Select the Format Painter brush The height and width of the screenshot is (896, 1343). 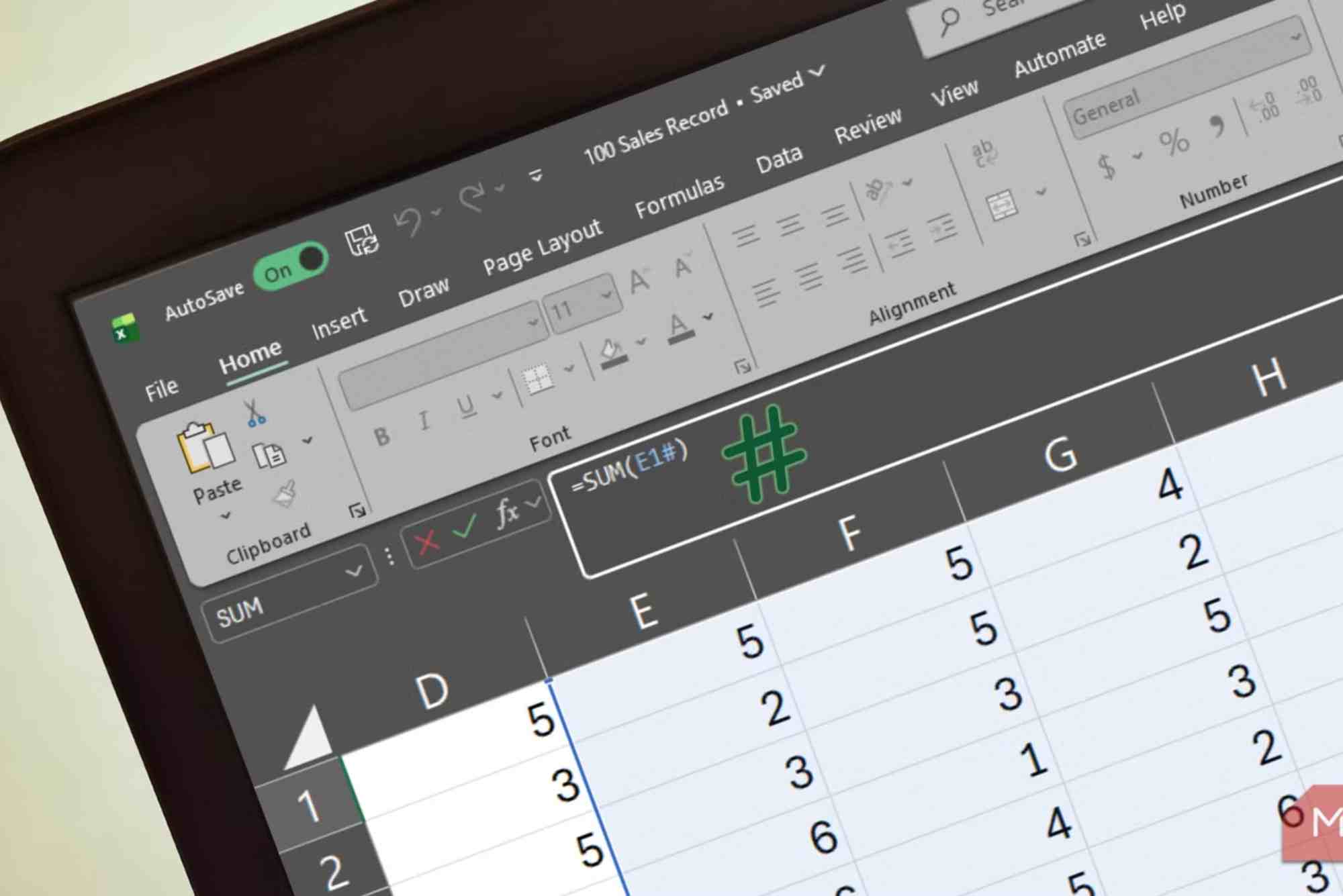285,494
